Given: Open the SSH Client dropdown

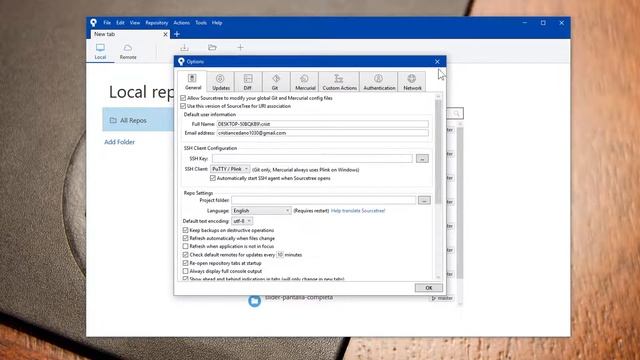Looking at the screenshot, I should coord(230,169).
